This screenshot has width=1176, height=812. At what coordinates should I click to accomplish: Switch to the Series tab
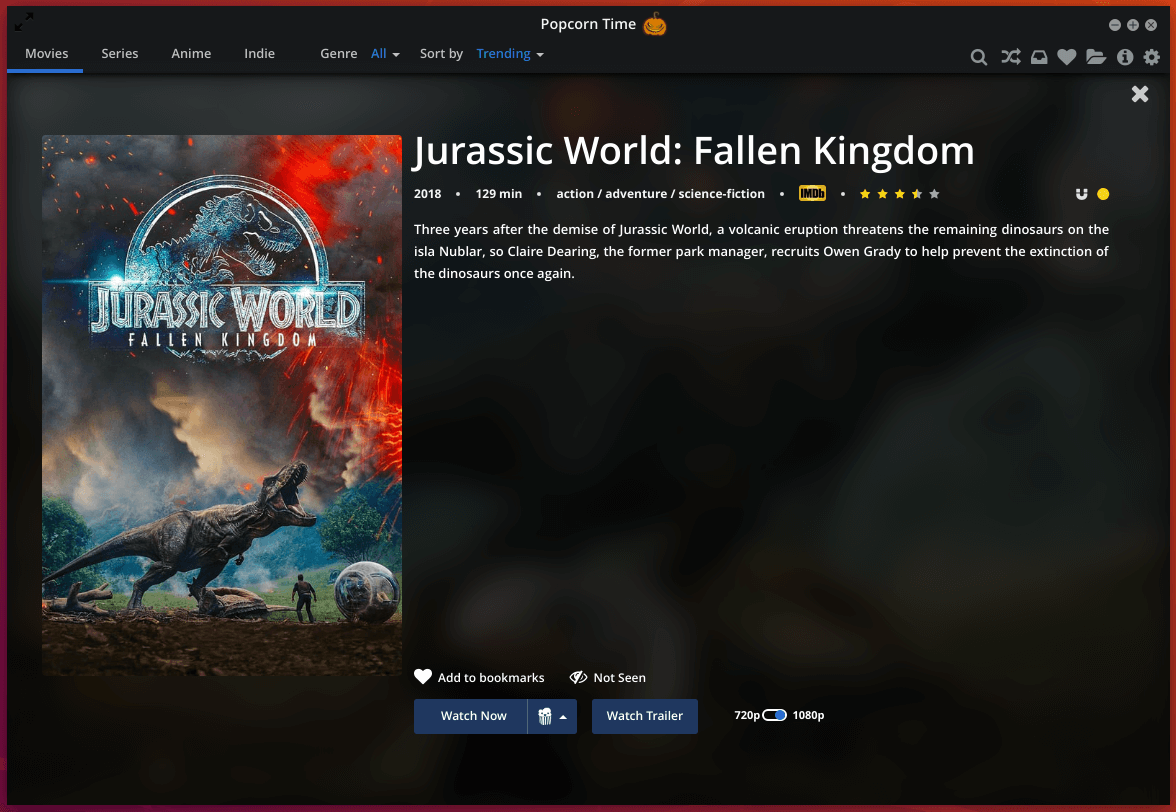pos(119,54)
